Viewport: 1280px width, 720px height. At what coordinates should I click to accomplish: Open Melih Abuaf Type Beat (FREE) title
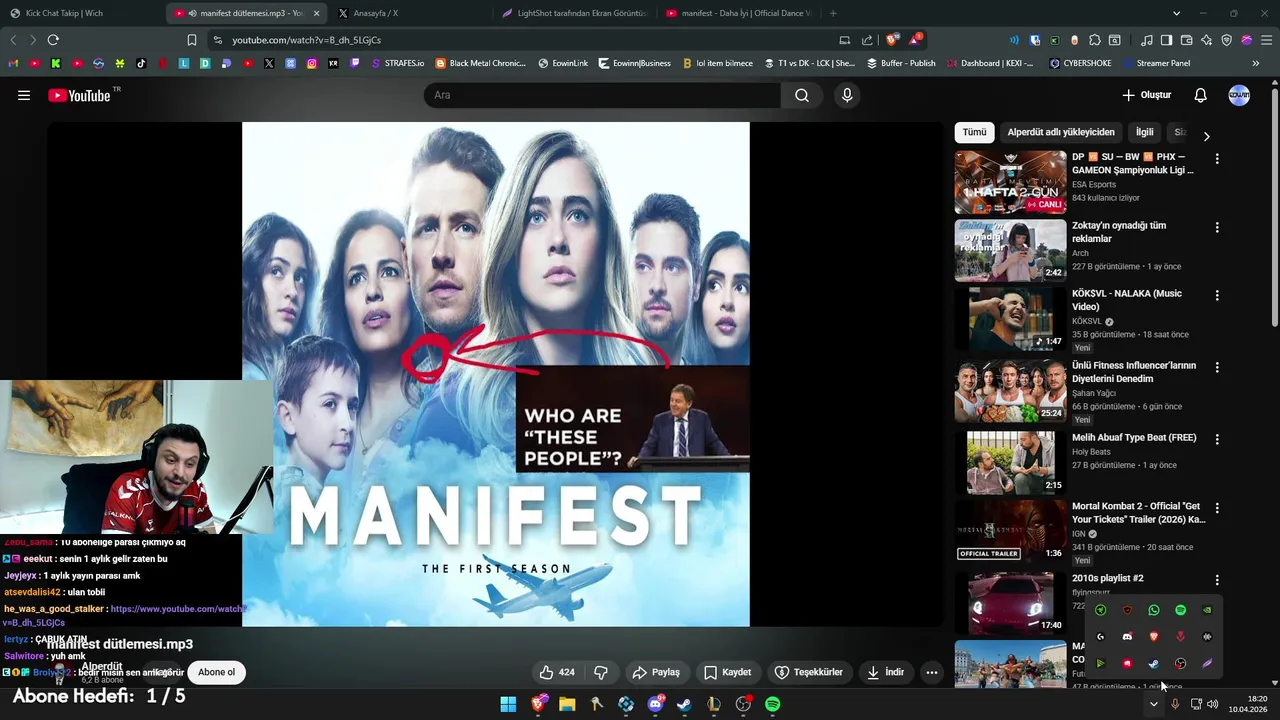(x=1134, y=438)
